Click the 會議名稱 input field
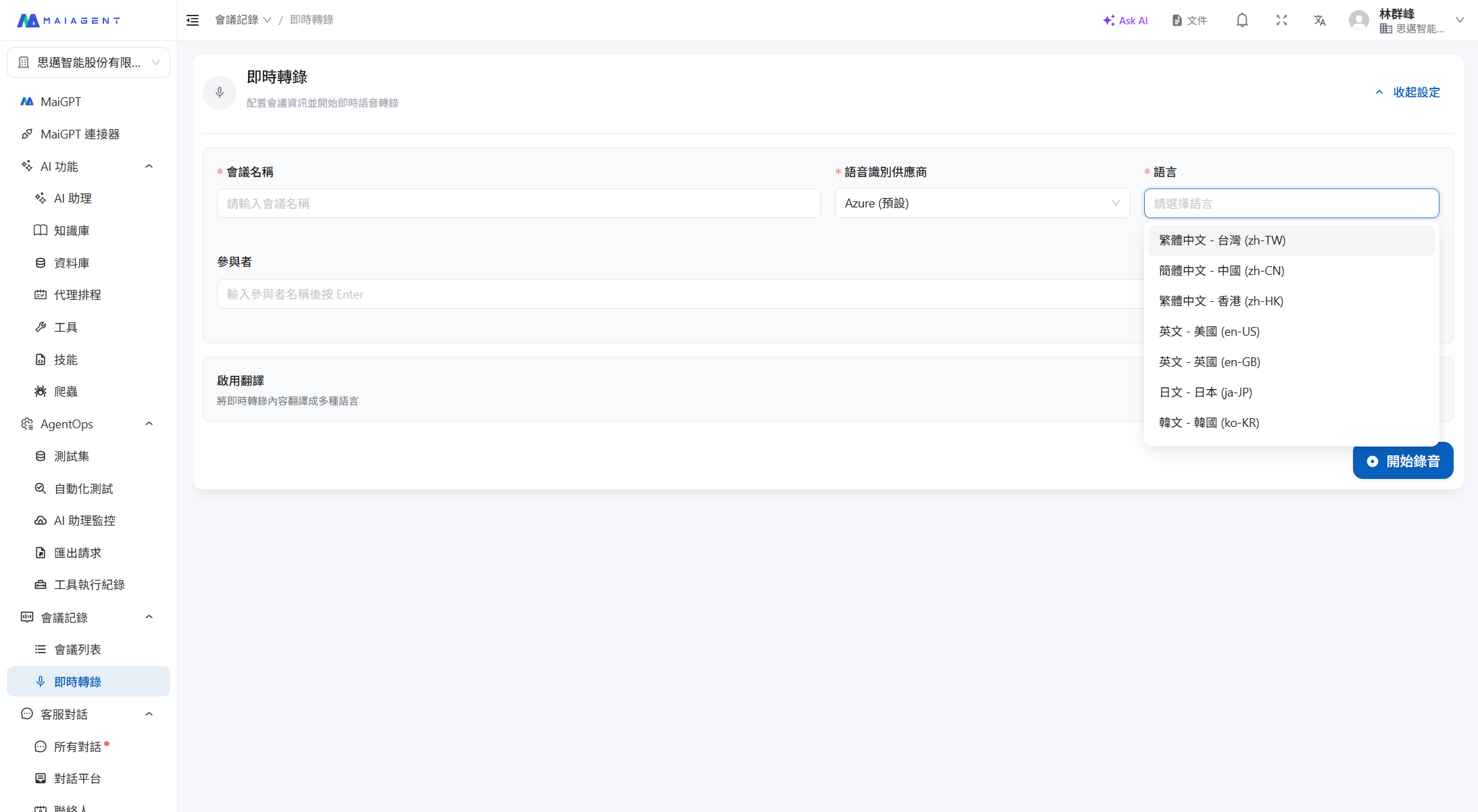1478x812 pixels. click(x=518, y=203)
